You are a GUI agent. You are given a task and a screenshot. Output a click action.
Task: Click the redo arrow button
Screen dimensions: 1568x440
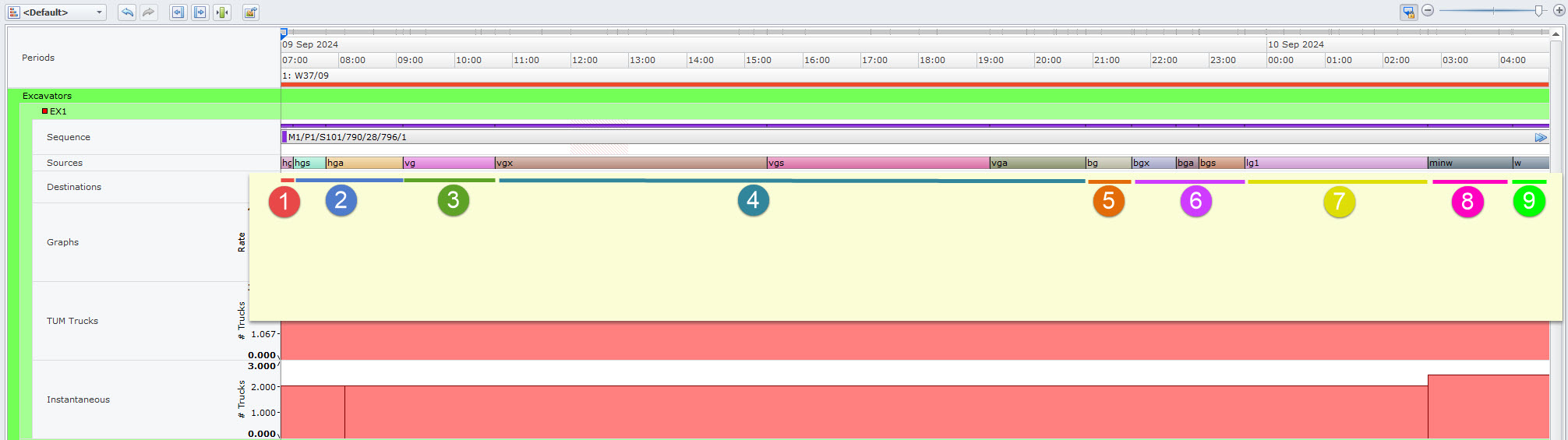pos(149,12)
